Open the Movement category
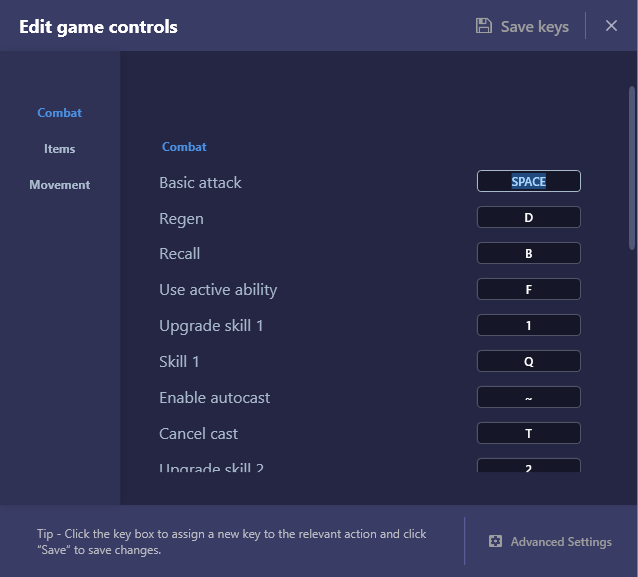638x577 pixels. coord(60,185)
